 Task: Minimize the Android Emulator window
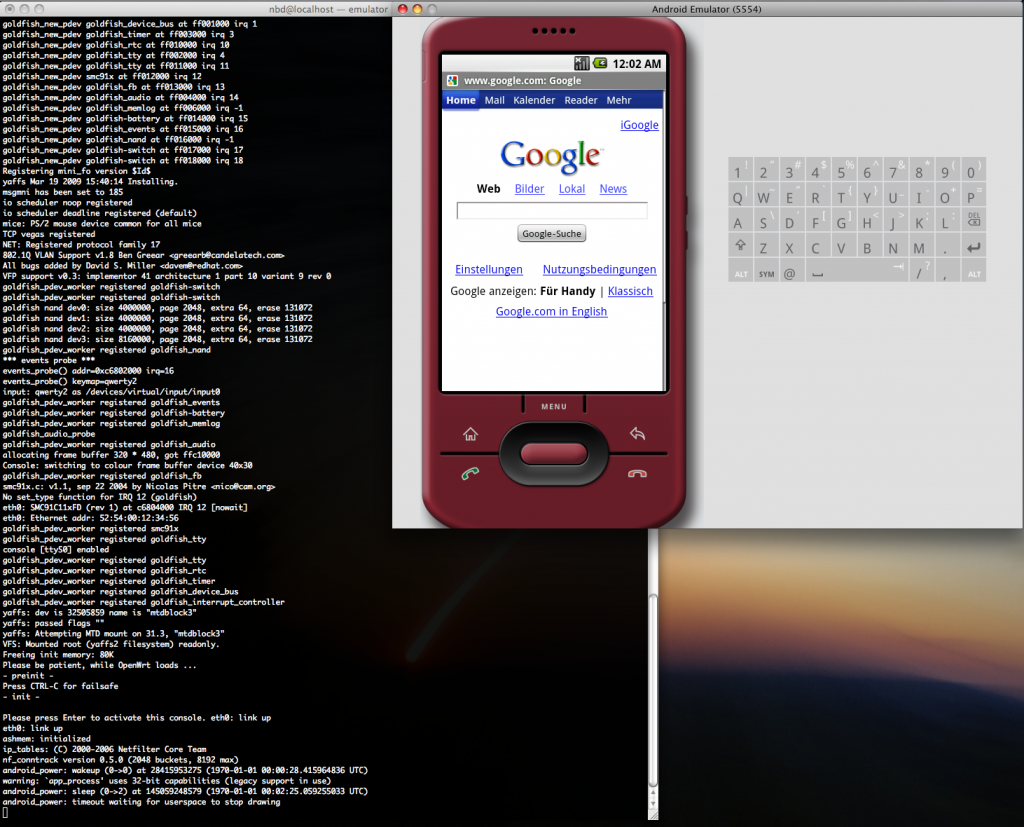[x=417, y=9]
